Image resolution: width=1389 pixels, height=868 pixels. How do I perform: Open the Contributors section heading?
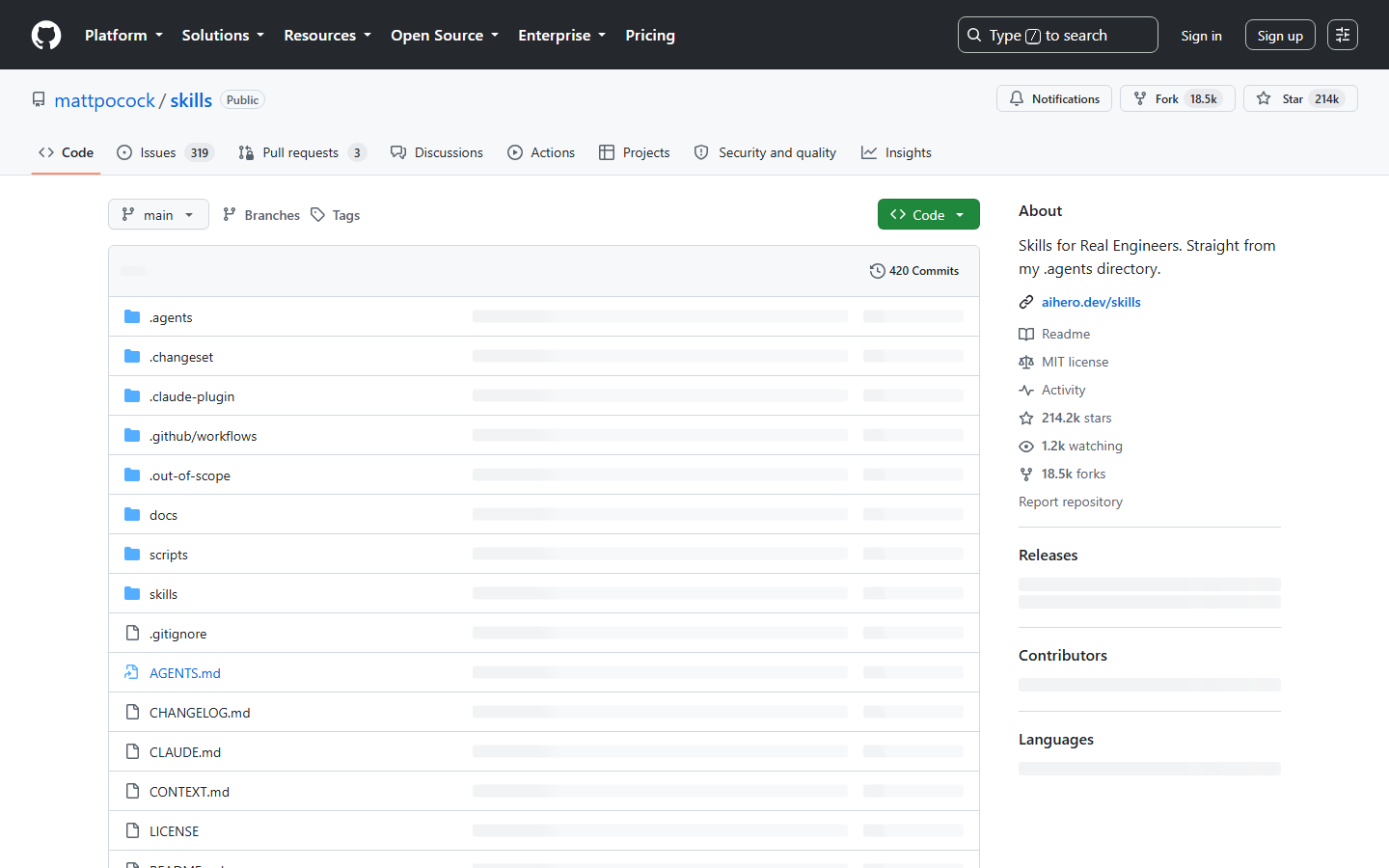tap(1063, 655)
